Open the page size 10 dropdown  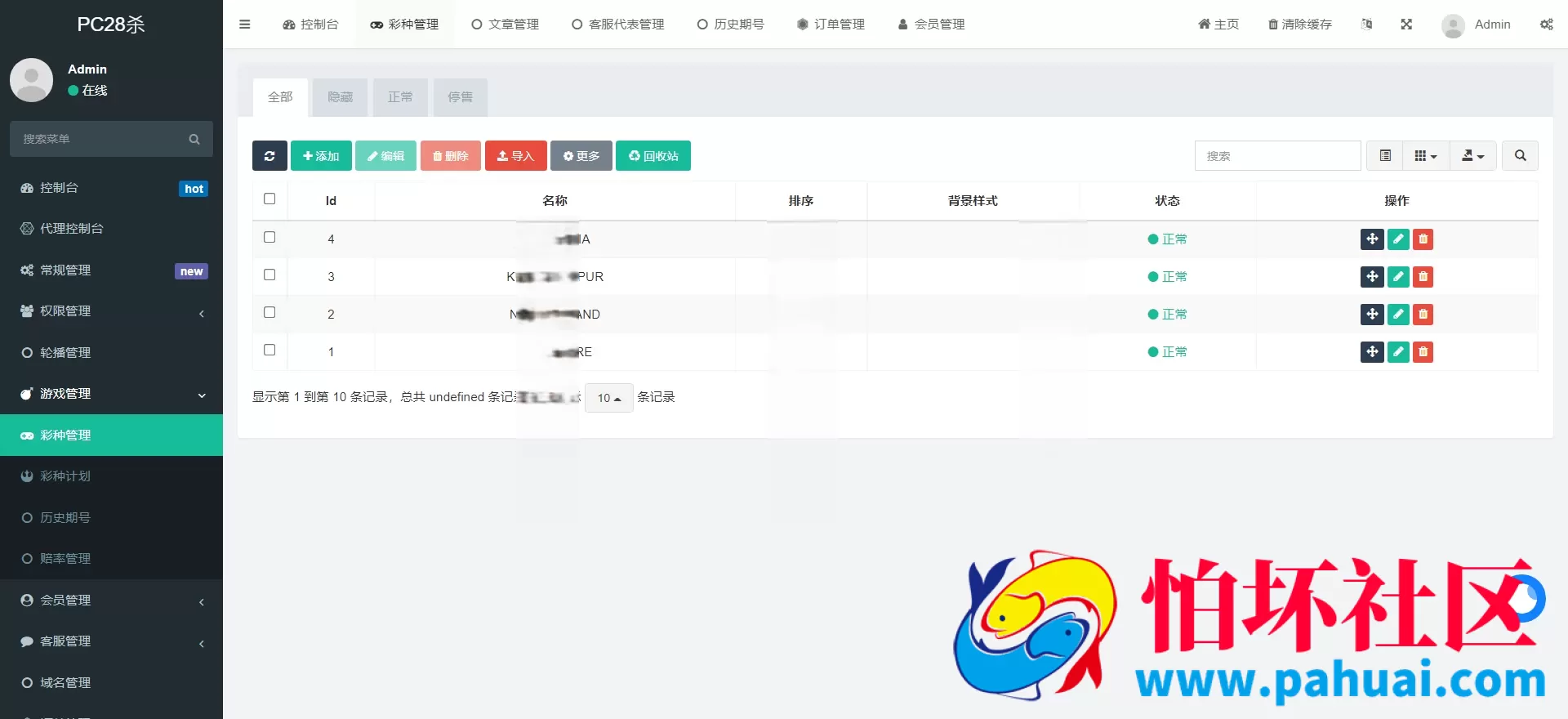pyautogui.click(x=609, y=398)
